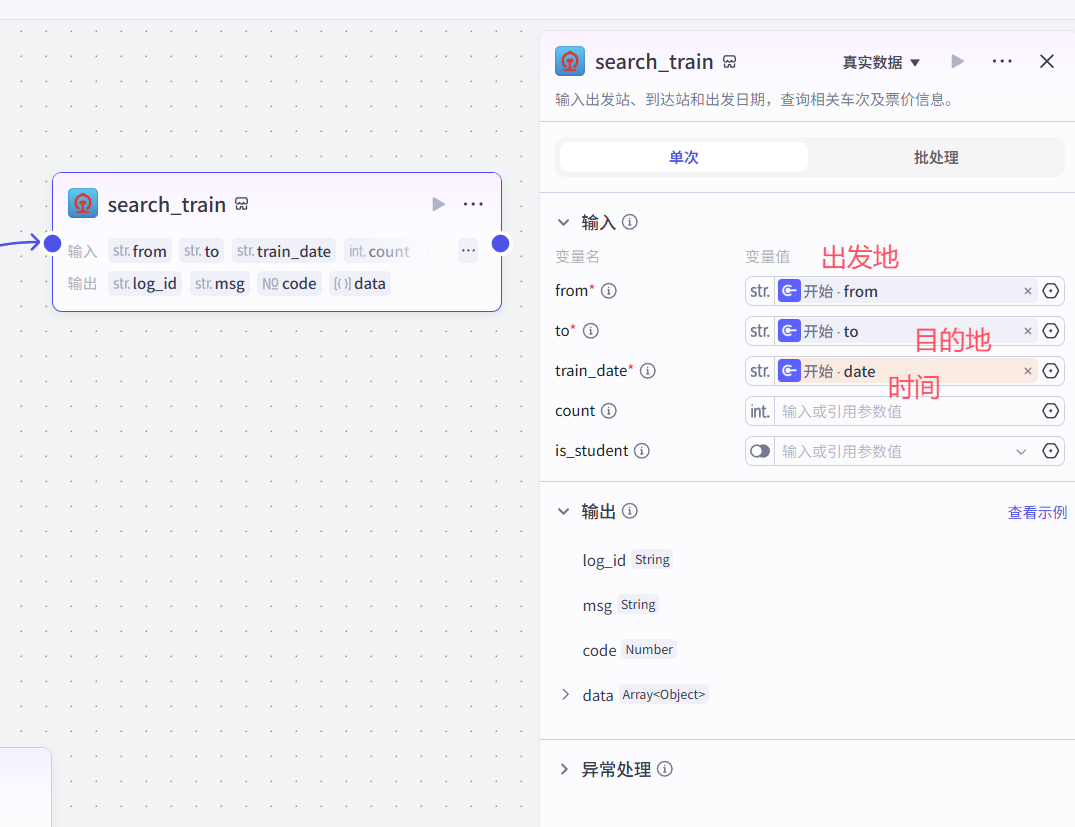Open variable picker for to field
Image resolution: width=1075 pixels, height=827 pixels.
[1050, 331]
